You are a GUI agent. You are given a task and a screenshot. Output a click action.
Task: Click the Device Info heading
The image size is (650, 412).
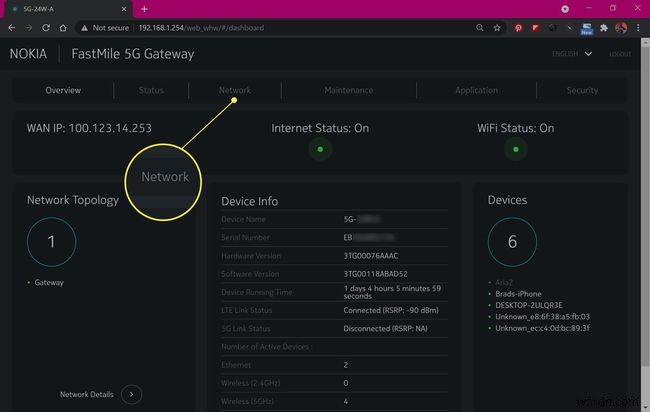click(x=250, y=201)
